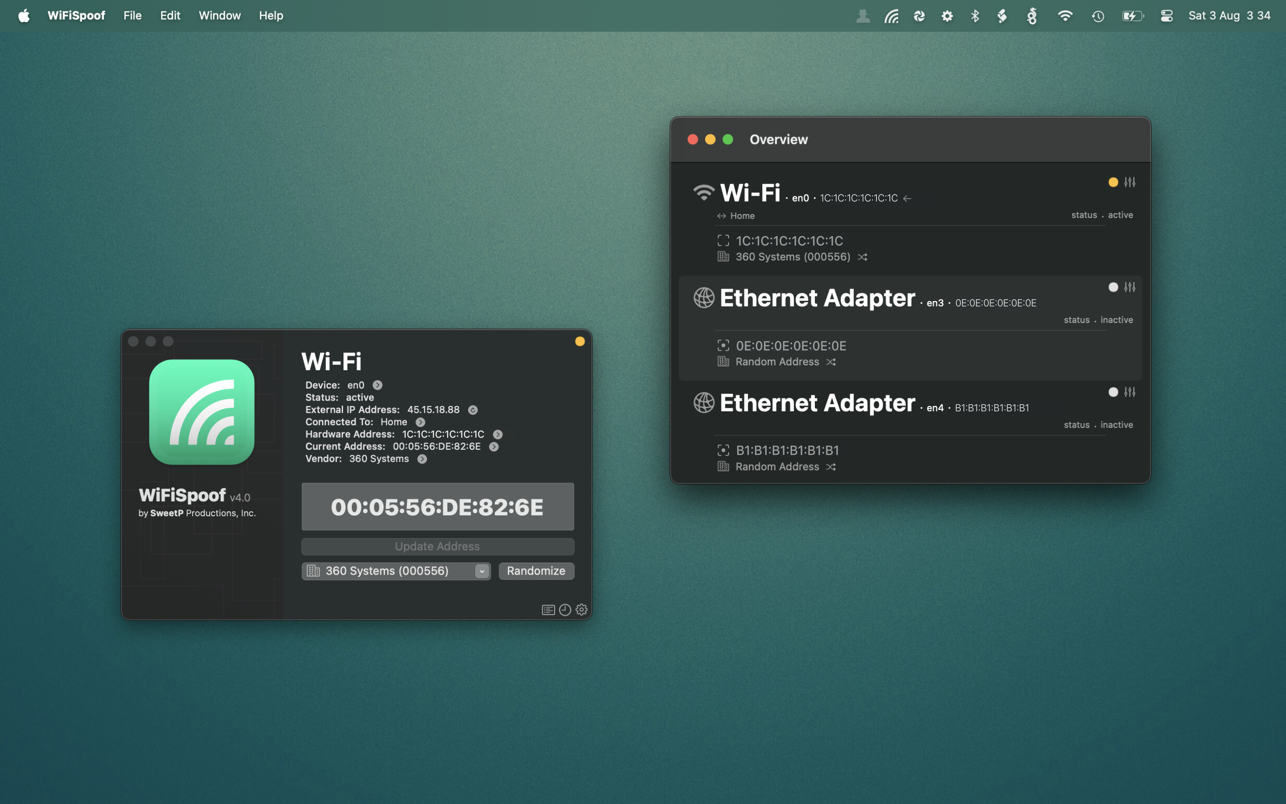Viewport: 1286px width, 804px height.
Task: Click the Bluetooth icon in menu bar
Action: [x=975, y=16]
